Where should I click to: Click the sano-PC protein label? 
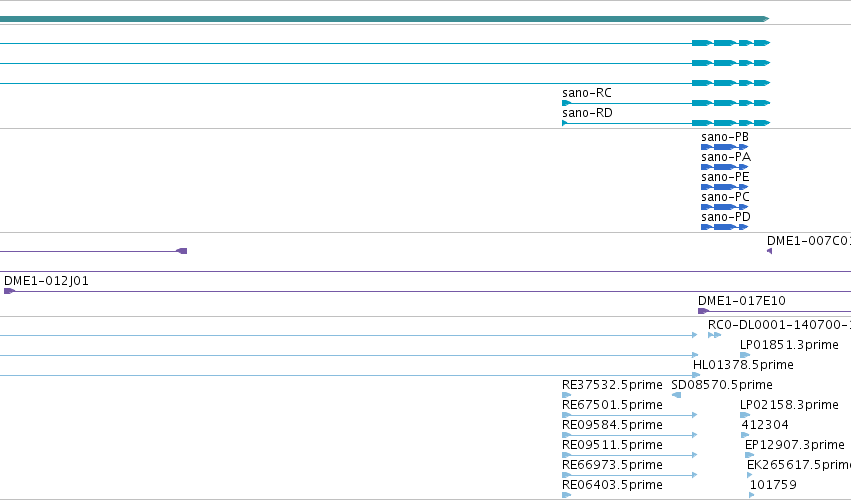pos(725,197)
